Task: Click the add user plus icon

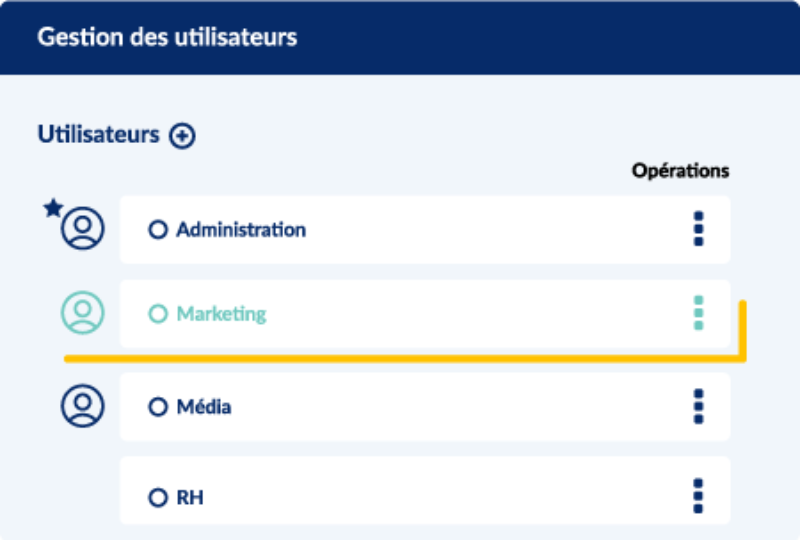Action: pyautogui.click(x=182, y=136)
